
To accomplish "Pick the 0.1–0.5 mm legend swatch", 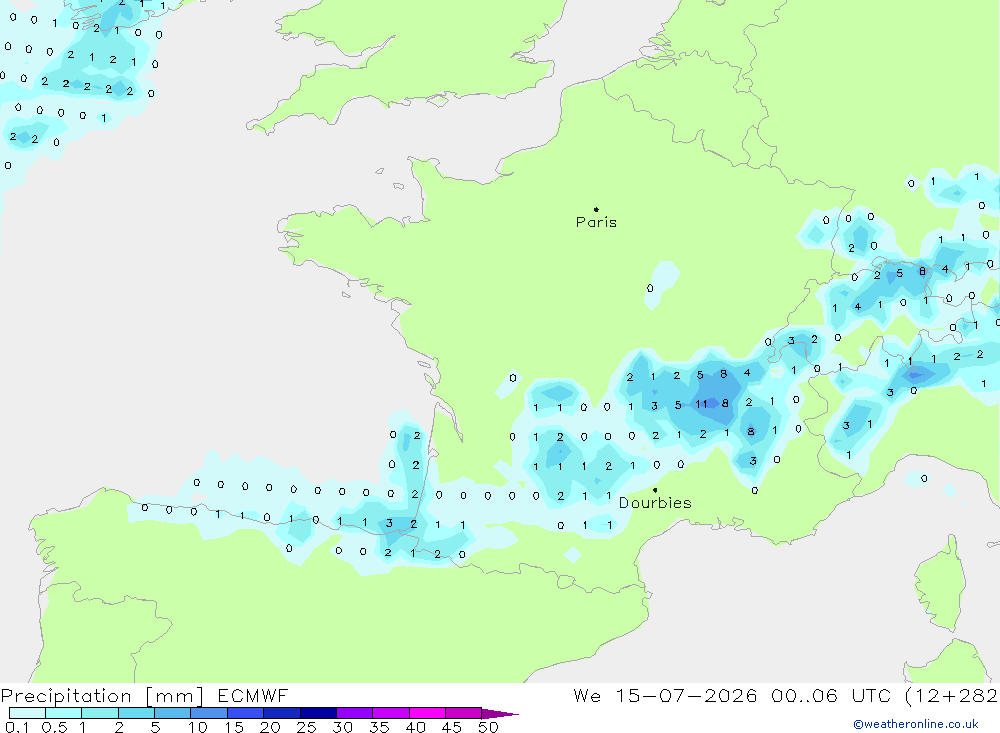I will pyautogui.click(x=27, y=713).
